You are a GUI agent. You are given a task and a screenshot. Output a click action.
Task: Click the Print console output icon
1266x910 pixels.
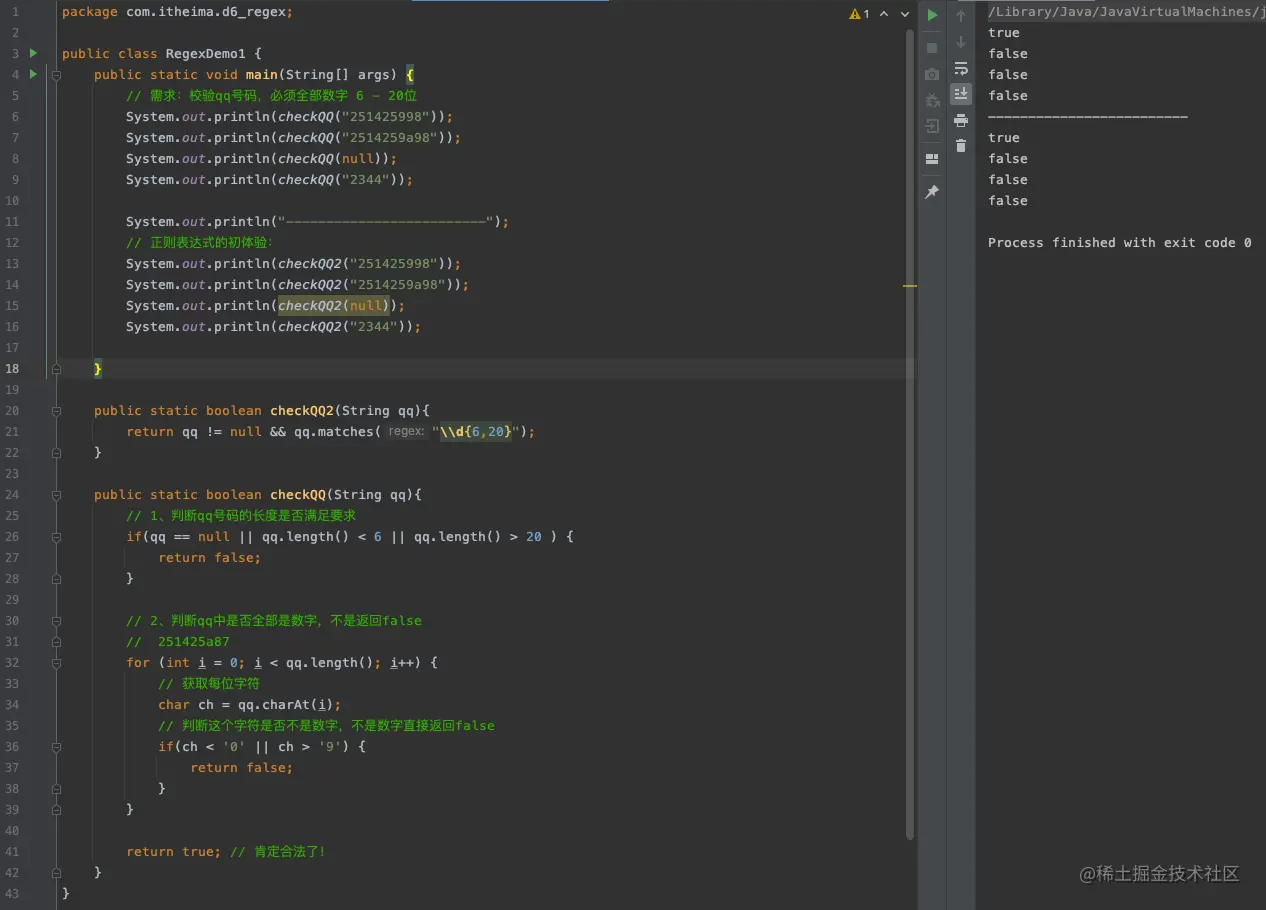961,120
